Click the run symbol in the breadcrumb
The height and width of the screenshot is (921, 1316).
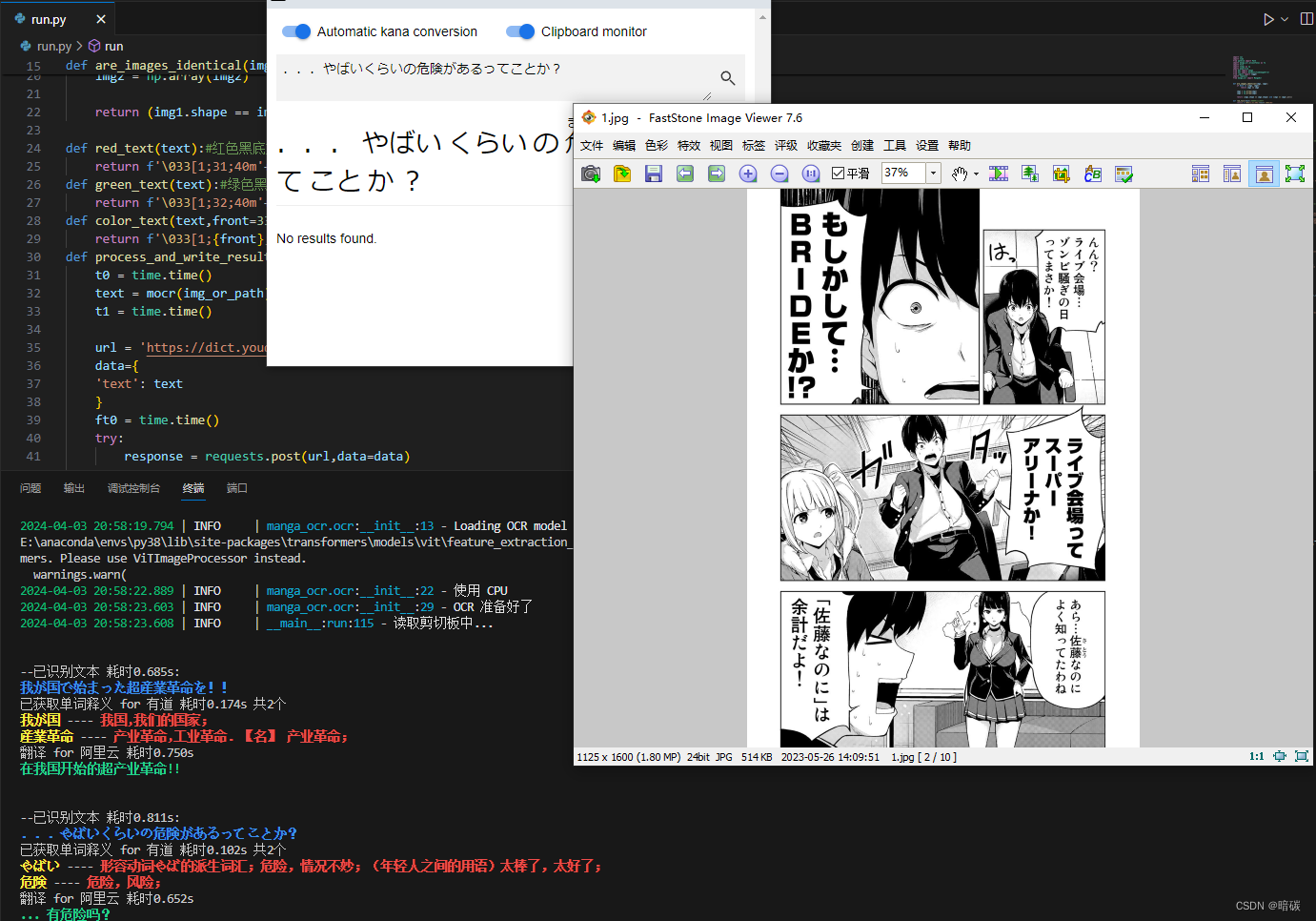(x=106, y=46)
